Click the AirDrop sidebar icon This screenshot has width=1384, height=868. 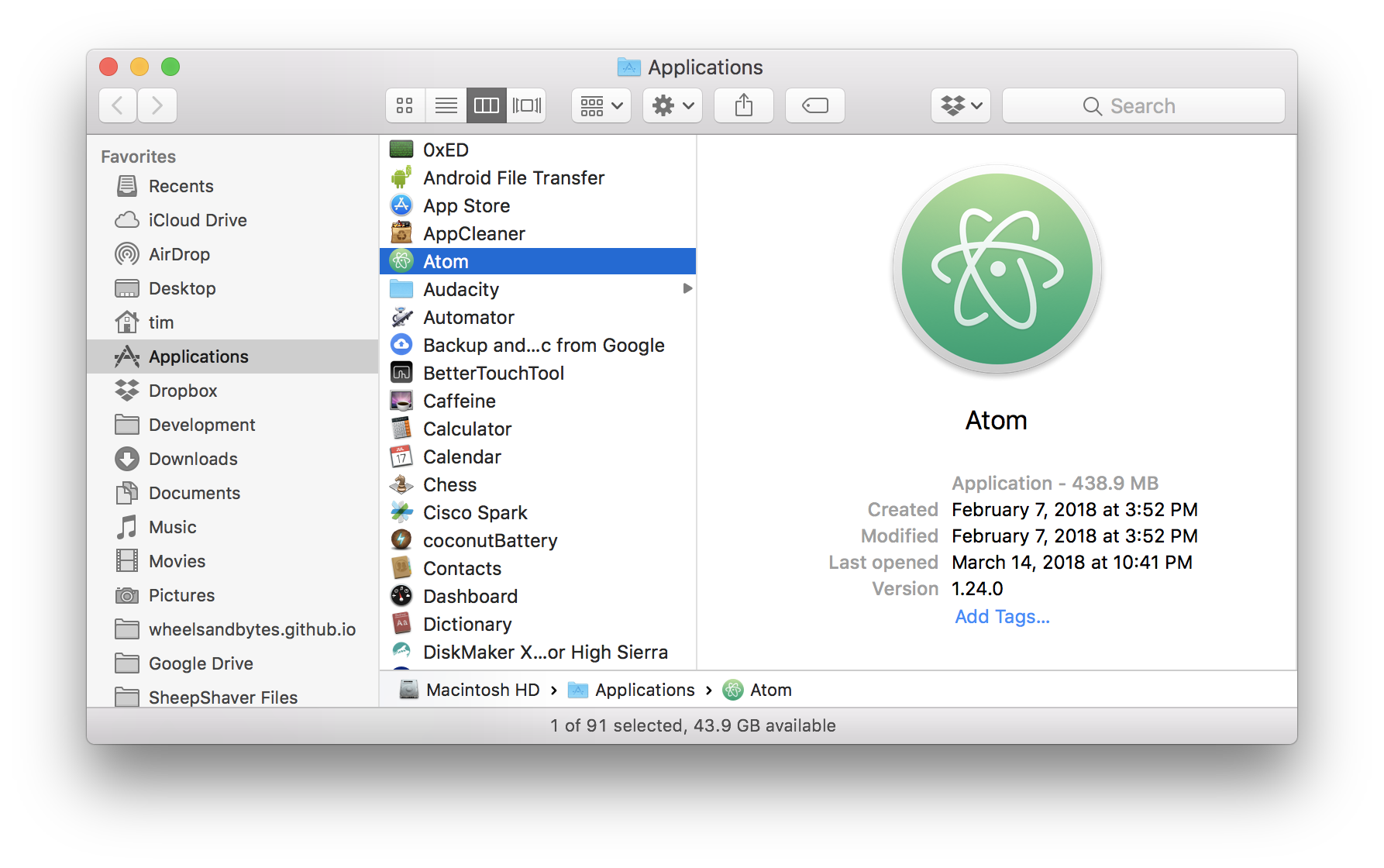126,254
